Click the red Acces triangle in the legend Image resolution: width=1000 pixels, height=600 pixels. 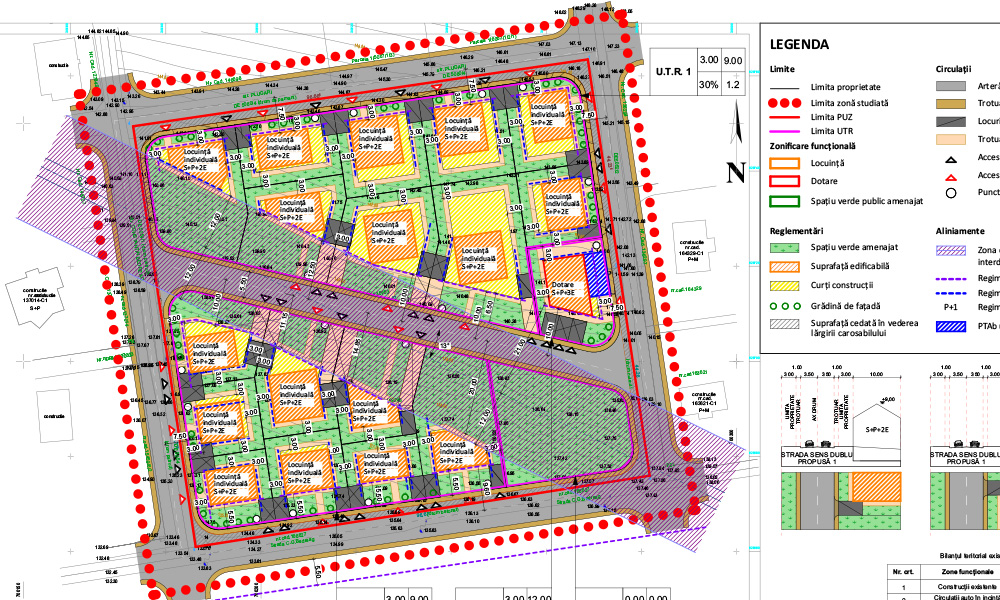[x=950, y=177]
